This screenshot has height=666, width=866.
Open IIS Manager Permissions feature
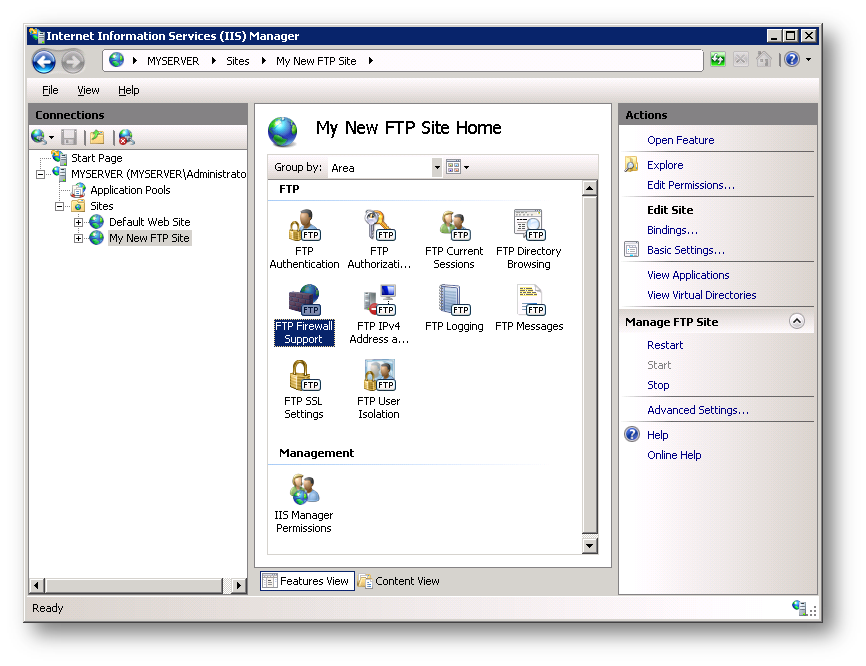point(304,503)
